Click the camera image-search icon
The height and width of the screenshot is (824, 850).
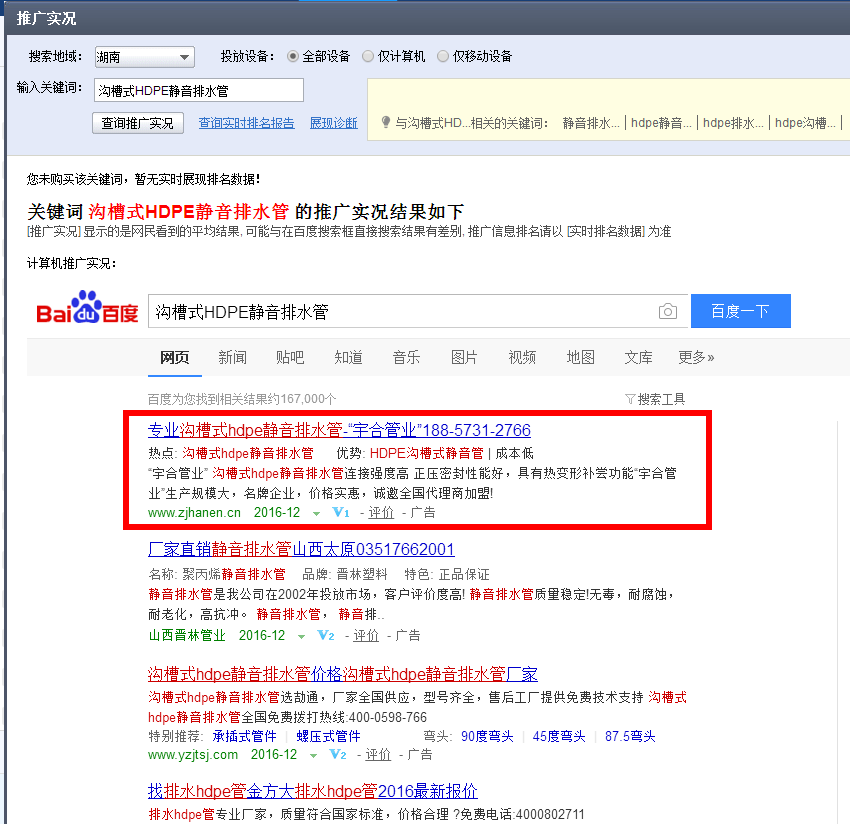coord(667,311)
